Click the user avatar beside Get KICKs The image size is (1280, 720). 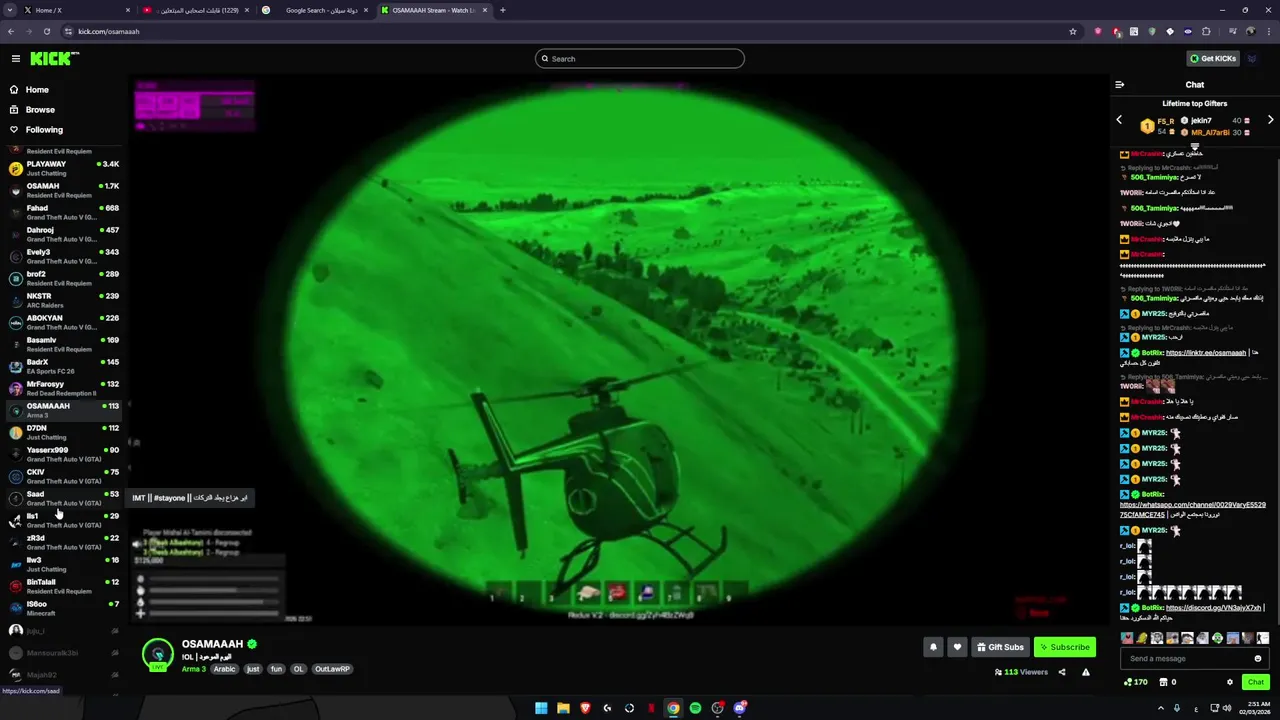pos(1252,59)
